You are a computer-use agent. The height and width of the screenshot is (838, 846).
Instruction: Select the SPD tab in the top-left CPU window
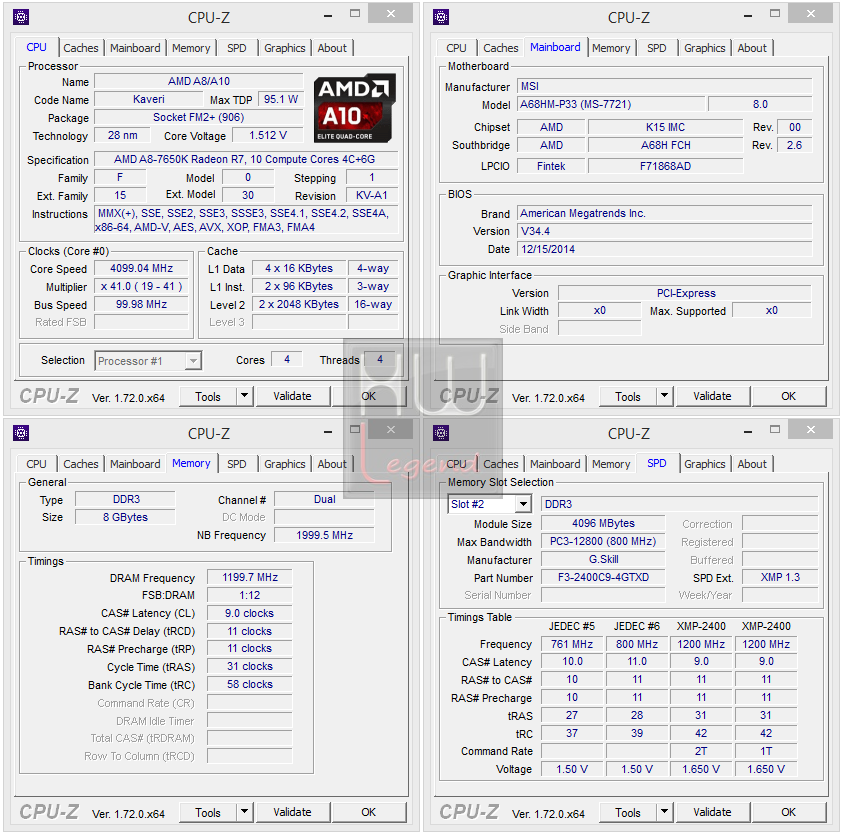click(236, 48)
